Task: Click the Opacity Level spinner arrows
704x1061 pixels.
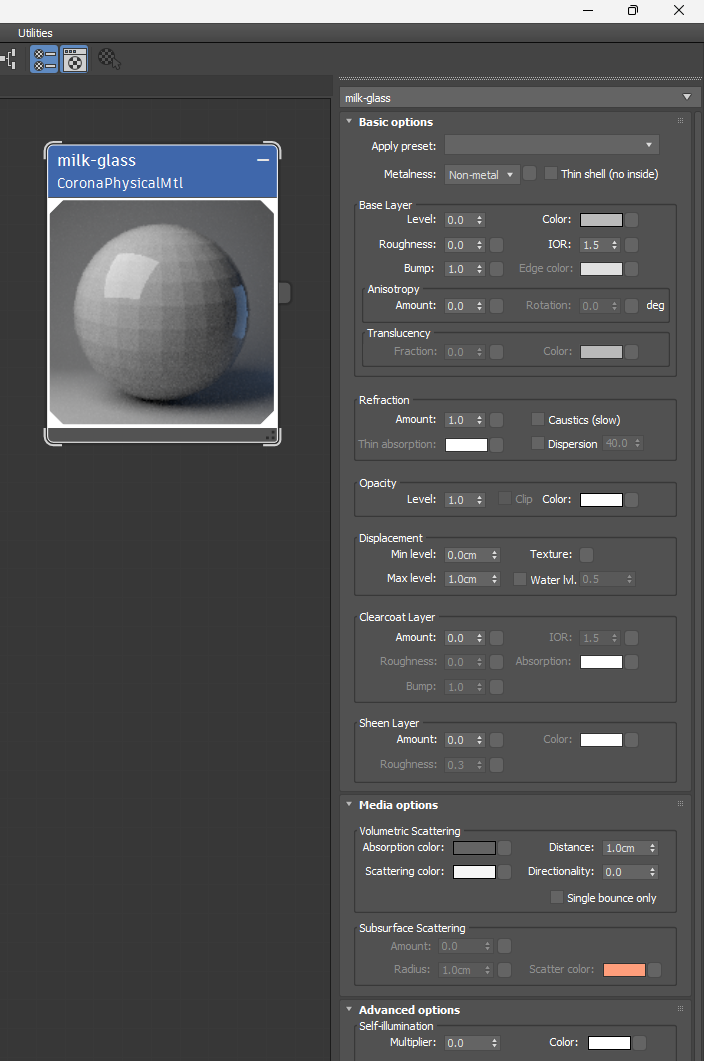Action: (x=479, y=500)
